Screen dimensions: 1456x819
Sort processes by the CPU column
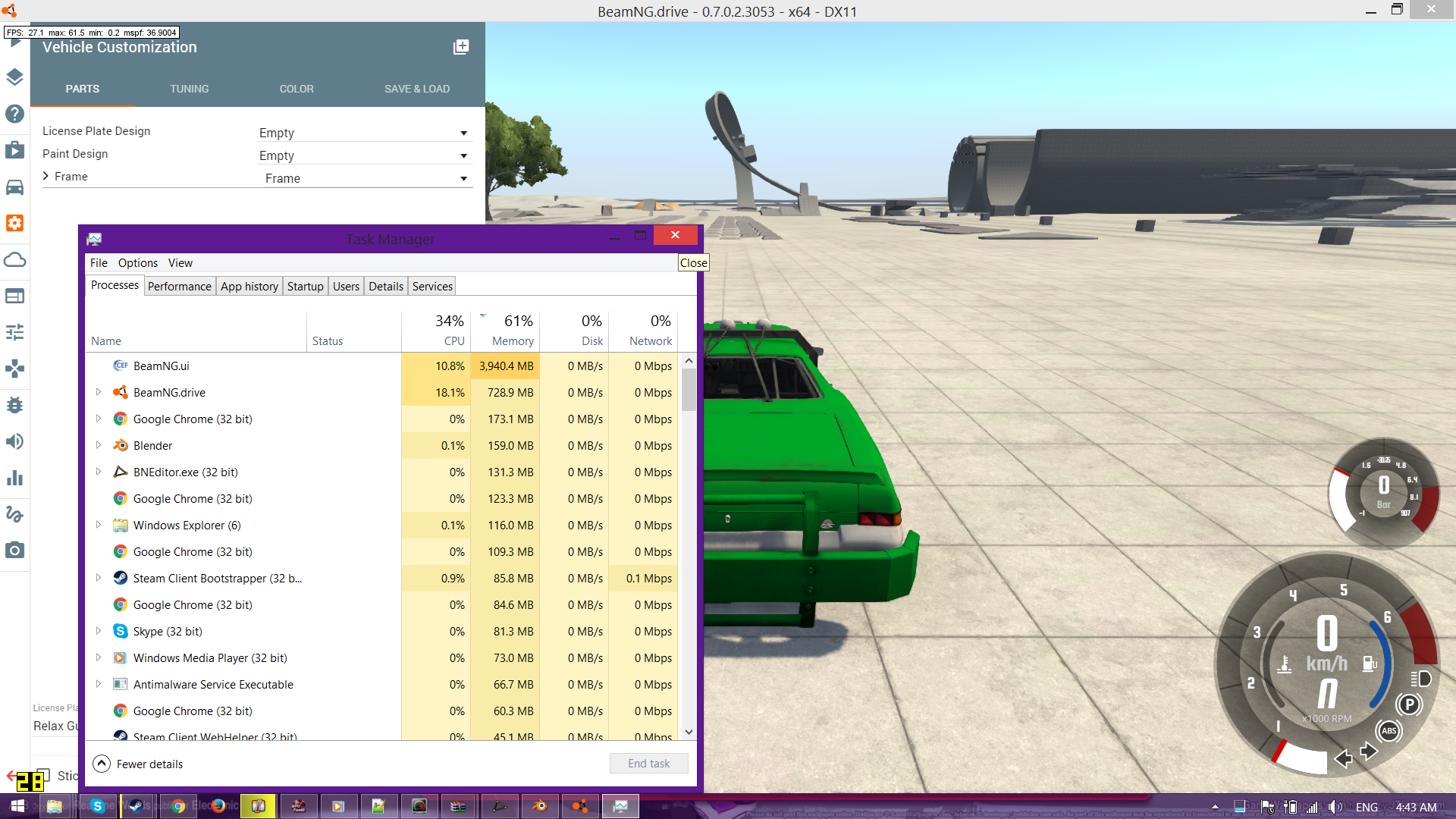click(436, 331)
